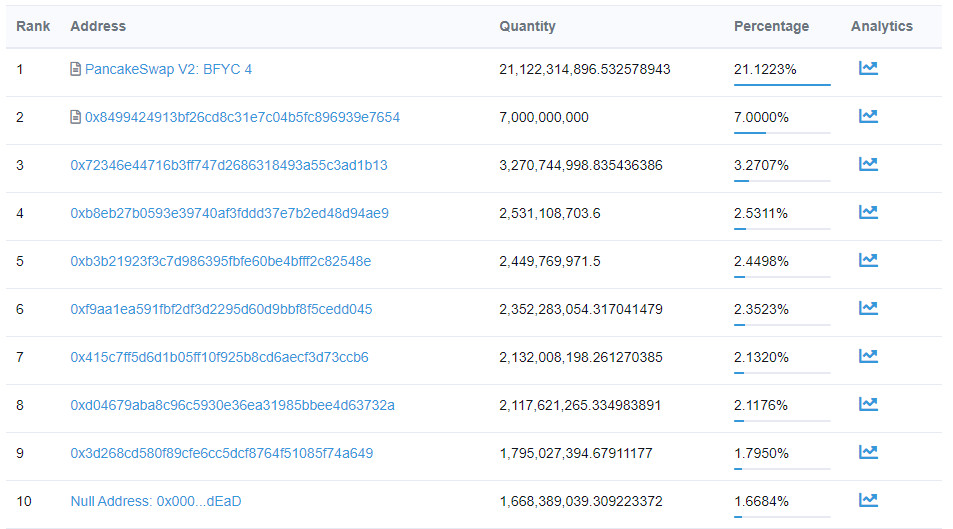Open address 0xb3b21923f3c7d986395fbfe60be4bfff2c82548e
Image resolution: width=953 pixels, height=529 pixels.
pos(221,261)
